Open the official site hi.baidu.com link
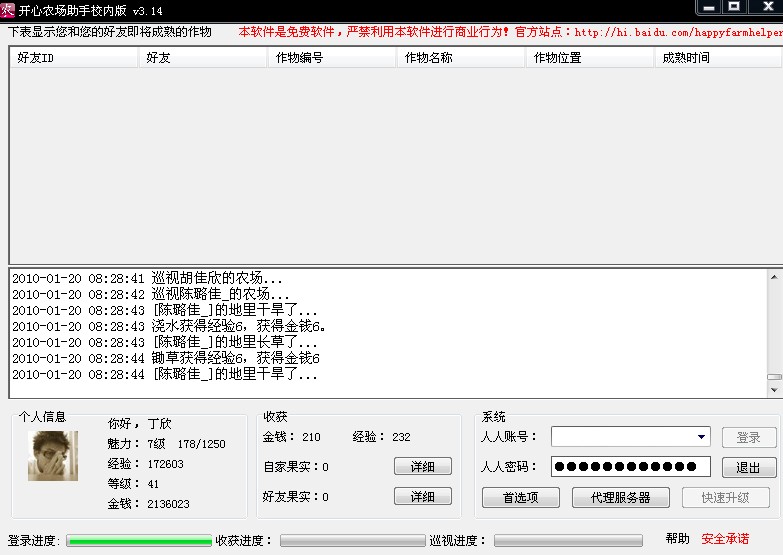783x555 pixels. (x=678, y=32)
